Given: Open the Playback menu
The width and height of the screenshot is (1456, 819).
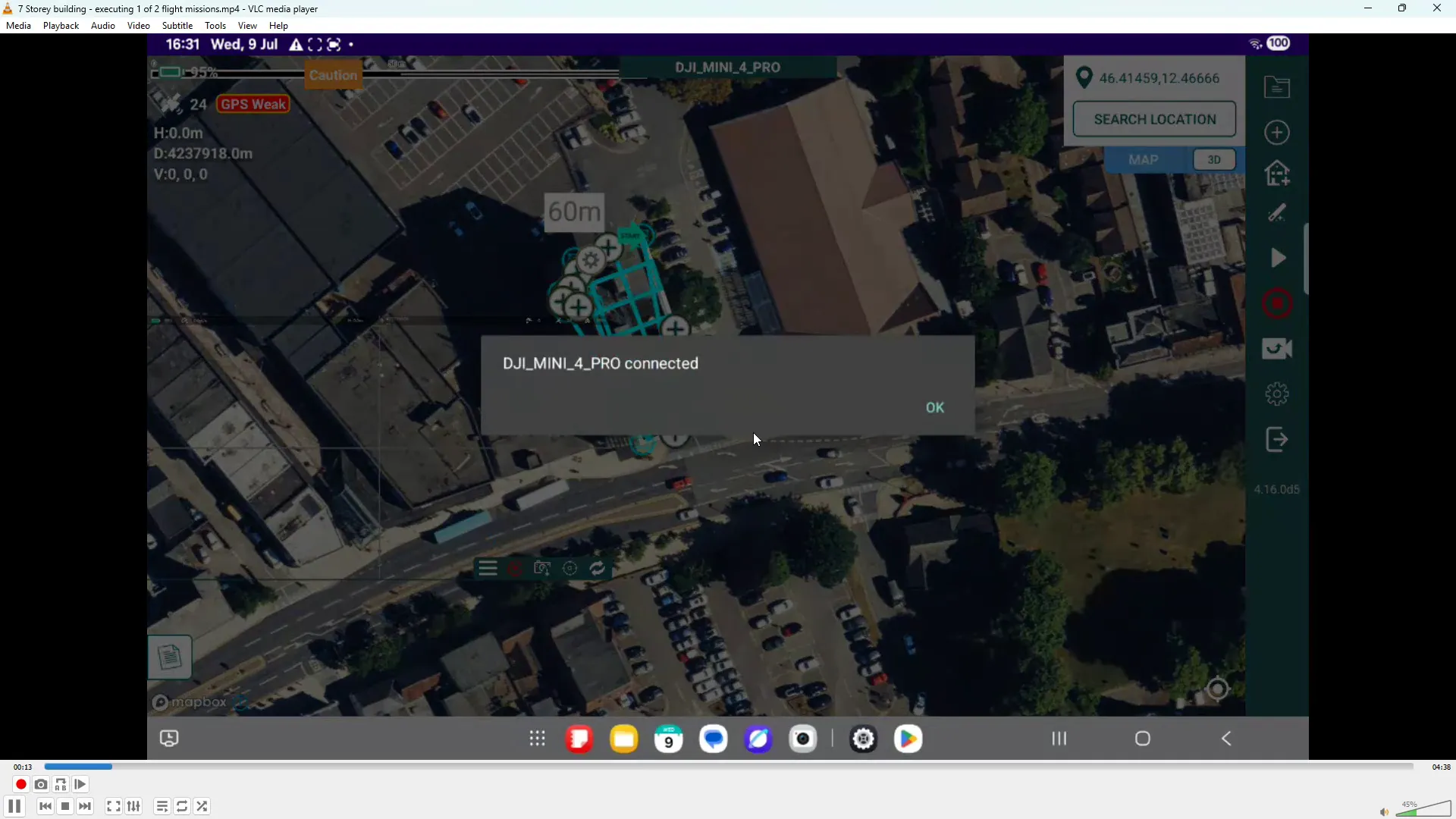Looking at the screenshot, I should (x=61, y=26).
